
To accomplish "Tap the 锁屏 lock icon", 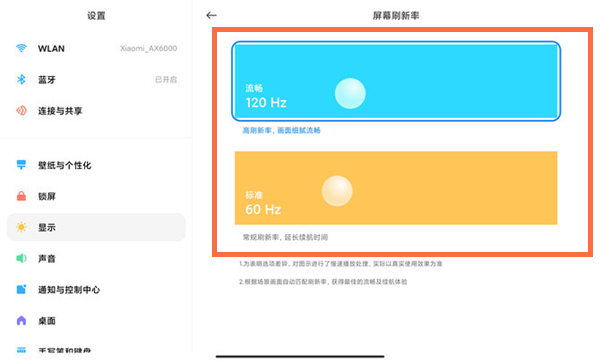I will [21, 196].
